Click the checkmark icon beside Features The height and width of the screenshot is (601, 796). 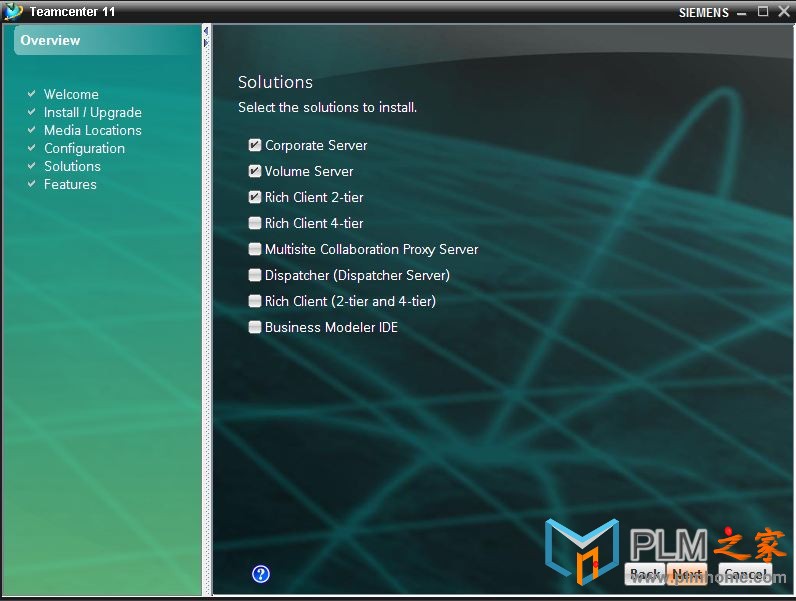31,184
